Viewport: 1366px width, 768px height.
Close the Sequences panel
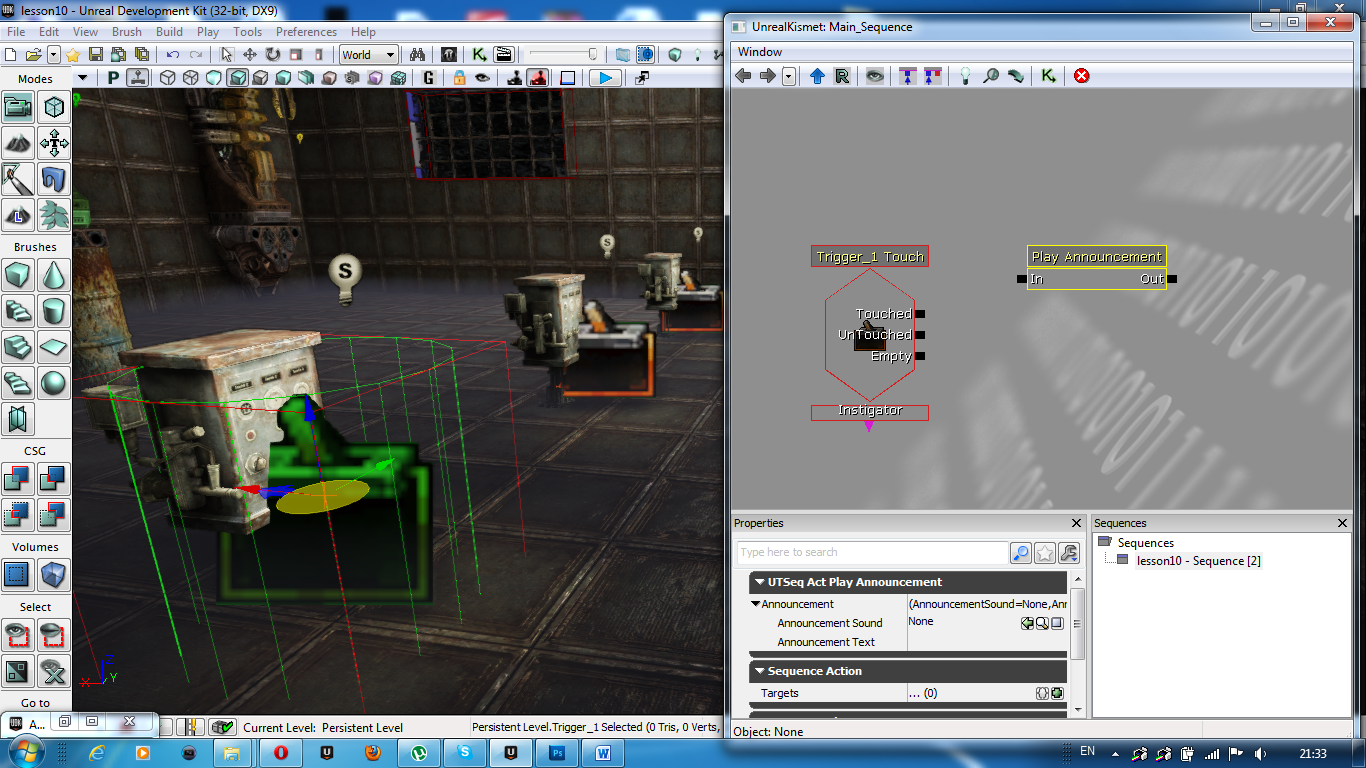click(1343, 523)
